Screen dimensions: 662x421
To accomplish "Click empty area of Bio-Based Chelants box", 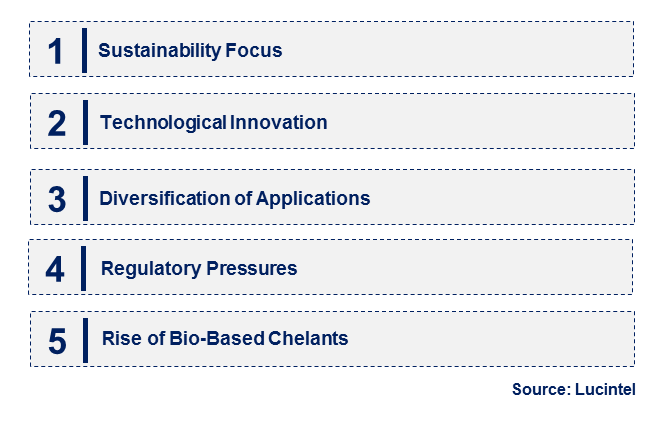I will click(x=490, y=339).
